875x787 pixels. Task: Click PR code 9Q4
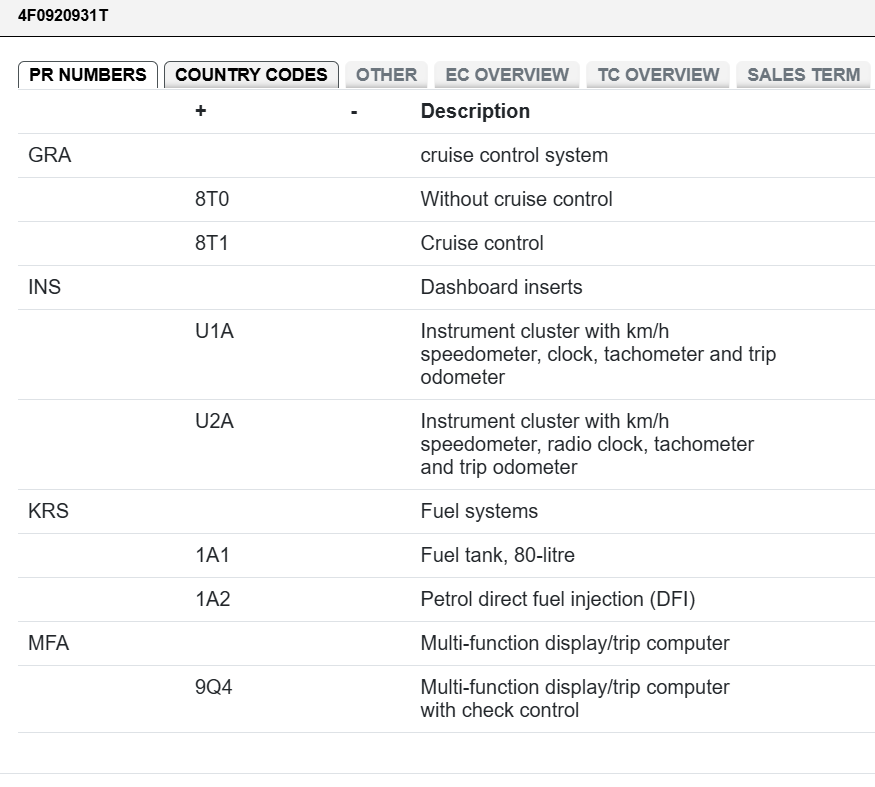214,687
